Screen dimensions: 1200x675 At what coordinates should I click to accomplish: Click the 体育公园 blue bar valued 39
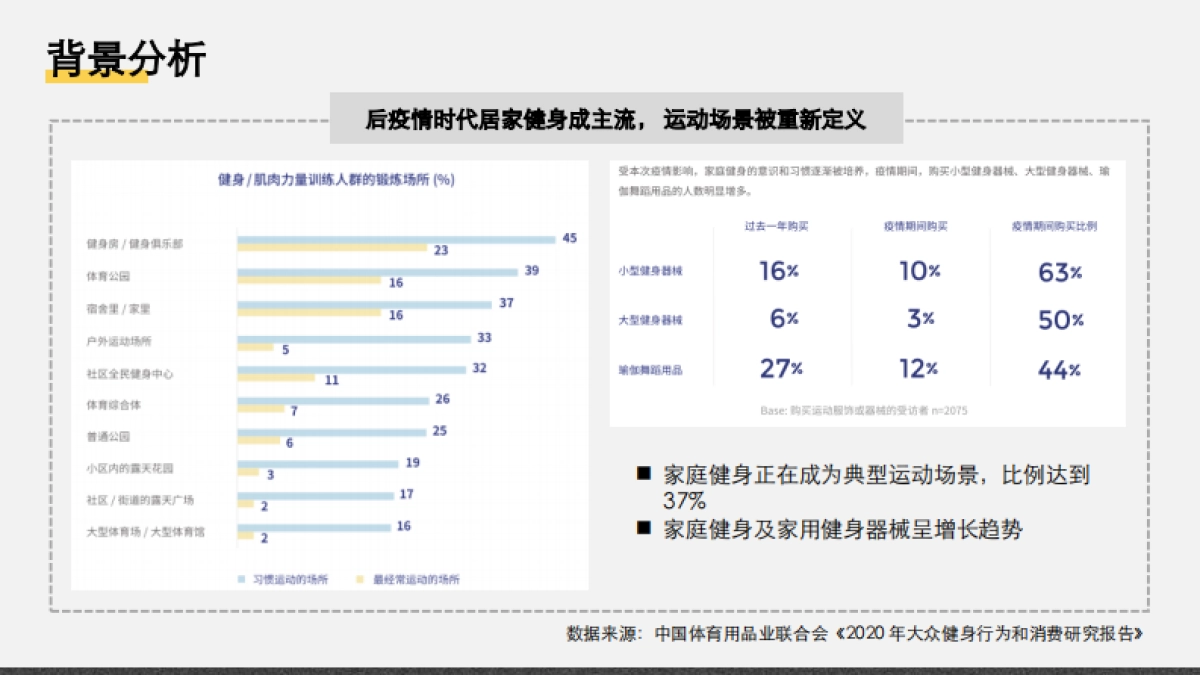[x=377, y=272]
